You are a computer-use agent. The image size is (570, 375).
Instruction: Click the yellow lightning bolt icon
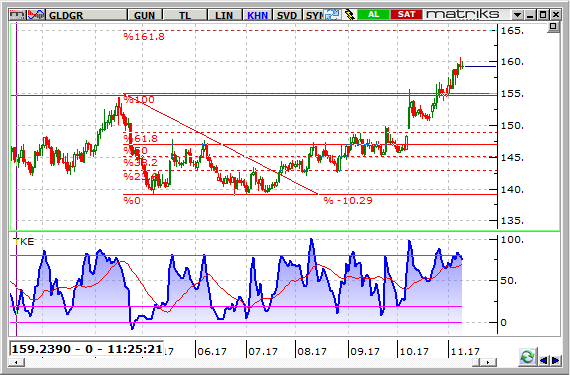(x=349, y=15)
